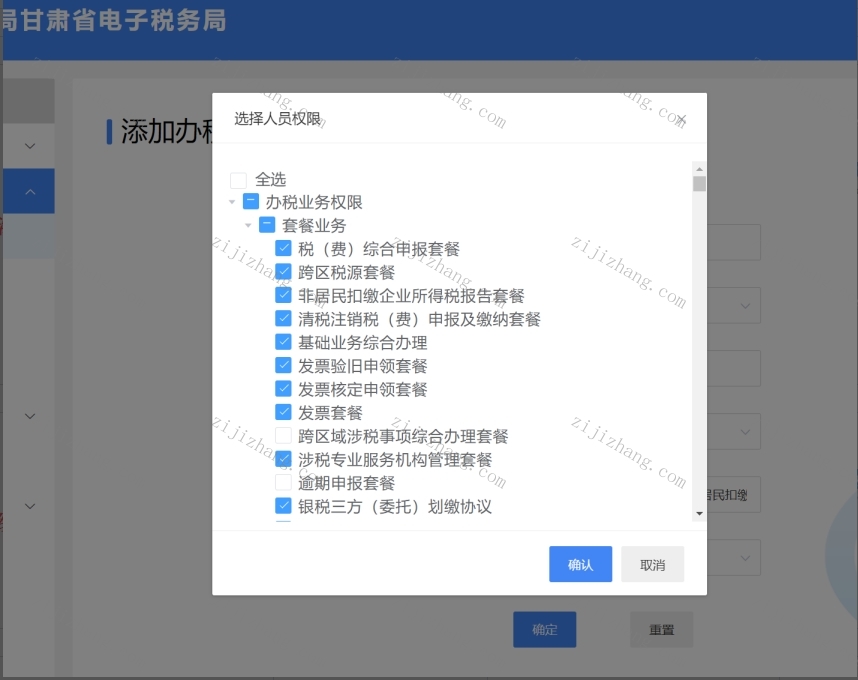The image size is (858, 680).
Task: Check 逾期申报套餐 checkbox
Action: point(283,482)
